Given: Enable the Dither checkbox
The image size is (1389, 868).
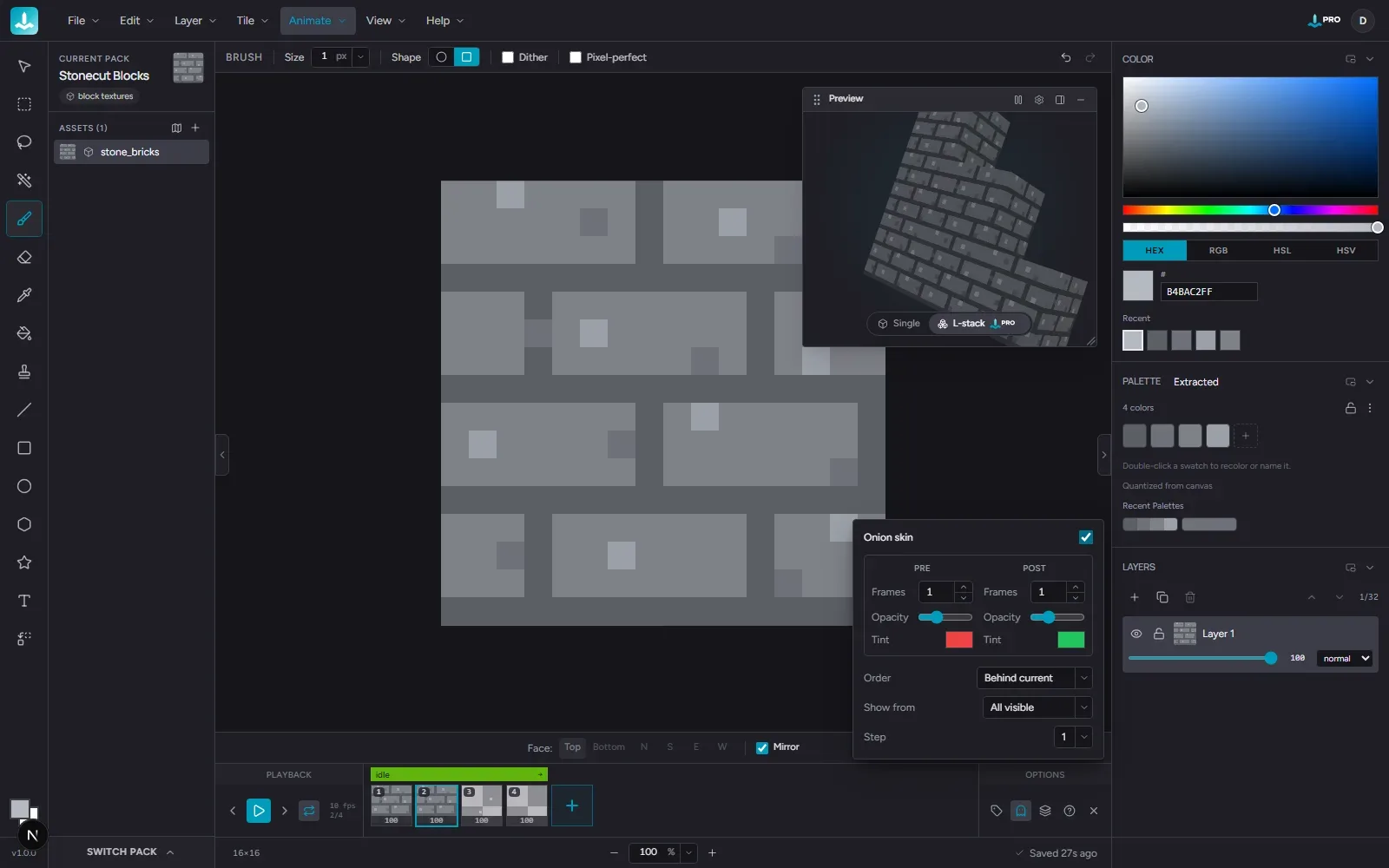Looking at the screenshot, I should pyautogui.click(x=508, y=57).
